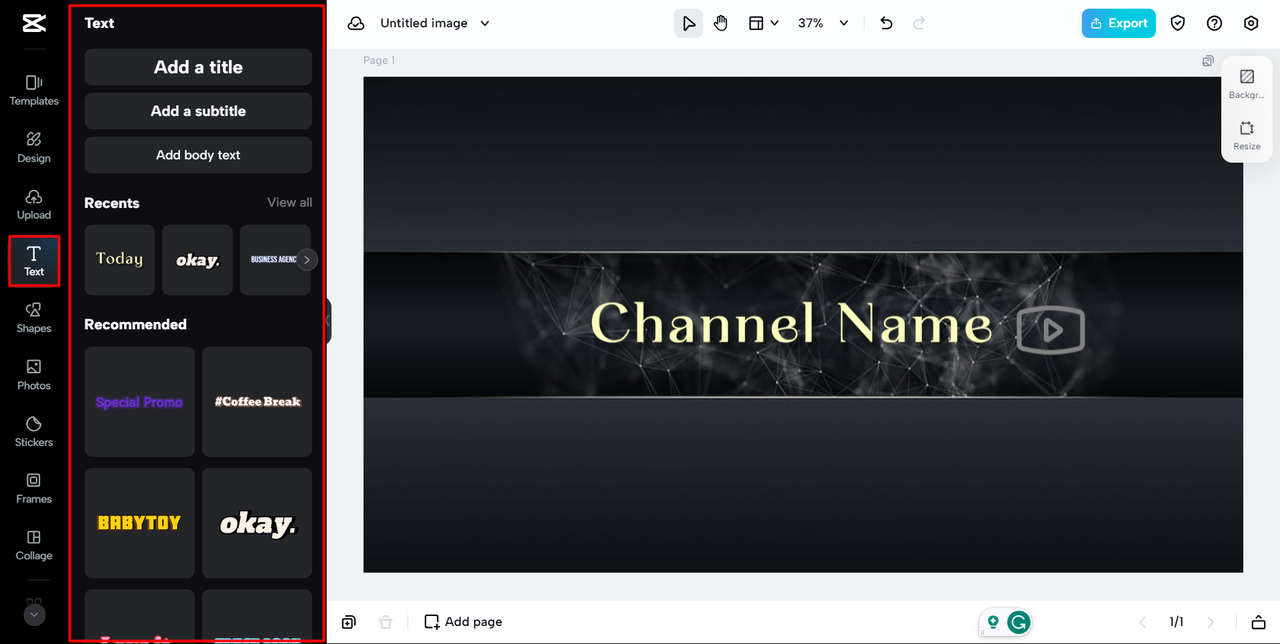This screenshot has width=1280, height=644.
Task: Open the Help question mark icon
Action: (1214, 23)
